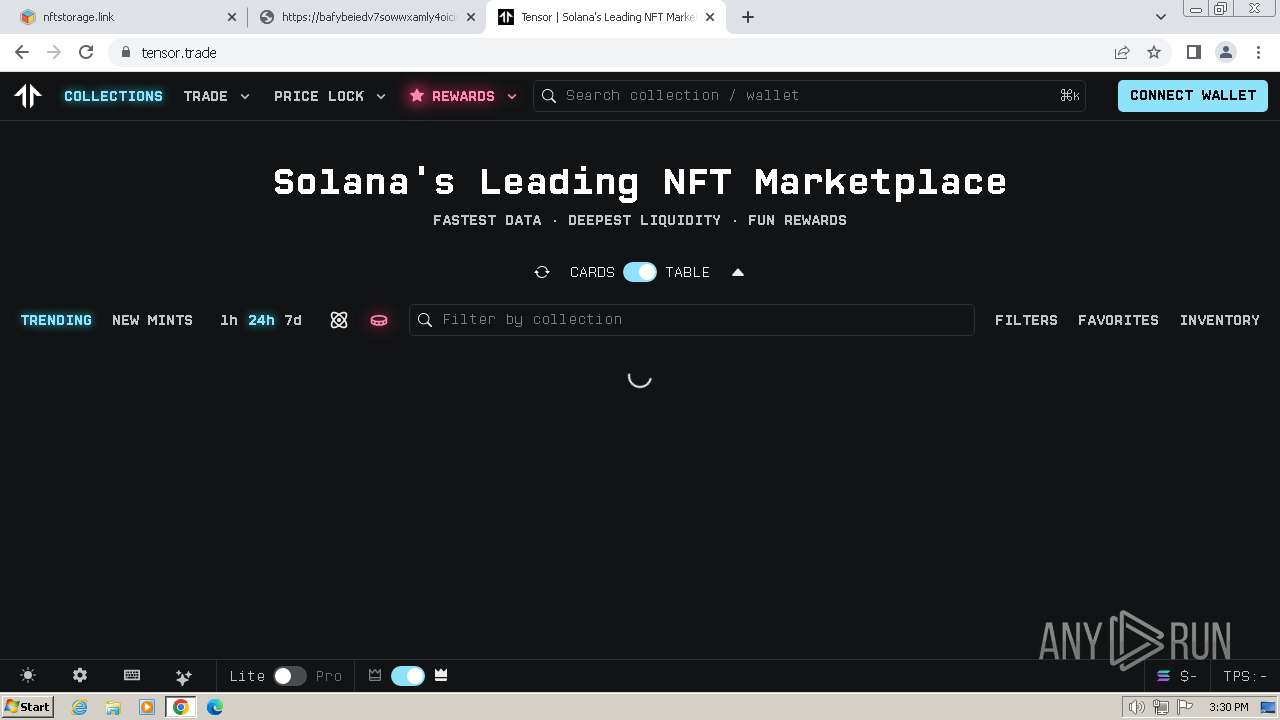1280x720 pixels.
Task: Open the COLLECTIONS nav item
Action: [113, 96]
